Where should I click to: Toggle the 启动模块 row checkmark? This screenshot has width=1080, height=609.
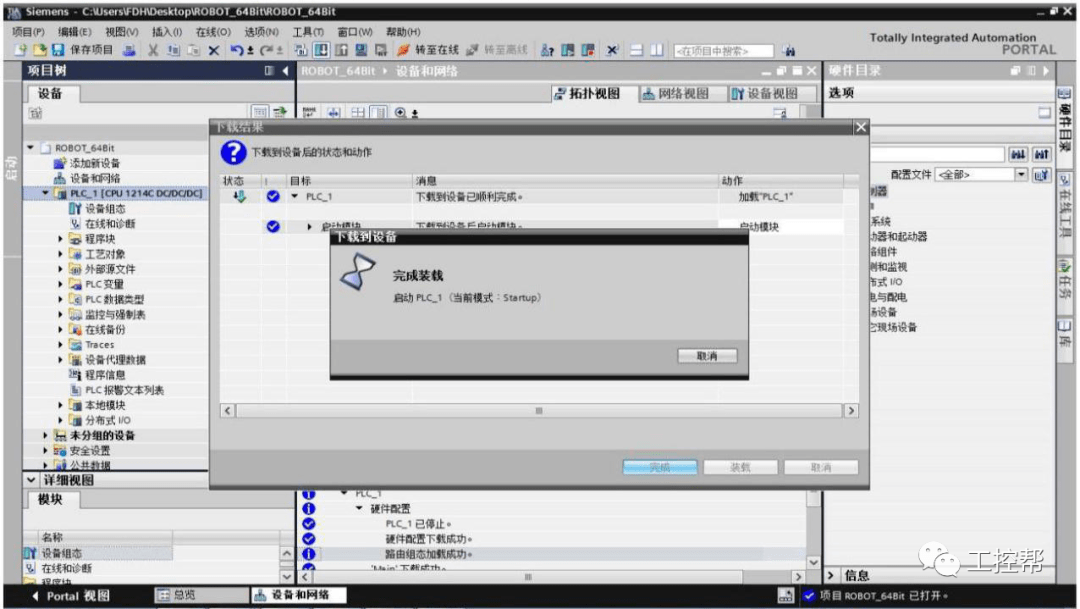(x=273, y=227)
